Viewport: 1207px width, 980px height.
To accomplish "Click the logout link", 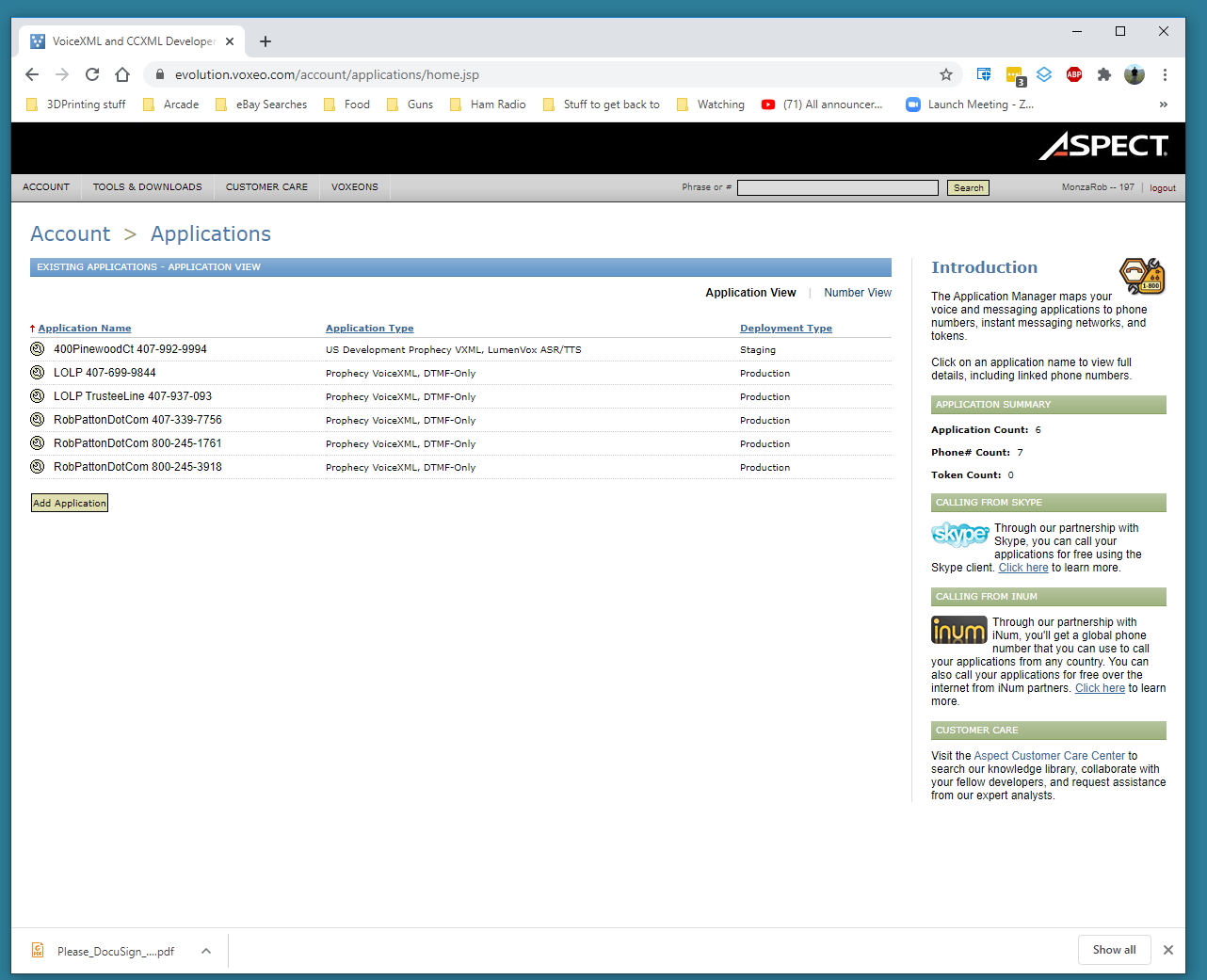I will pos(1162,188).
